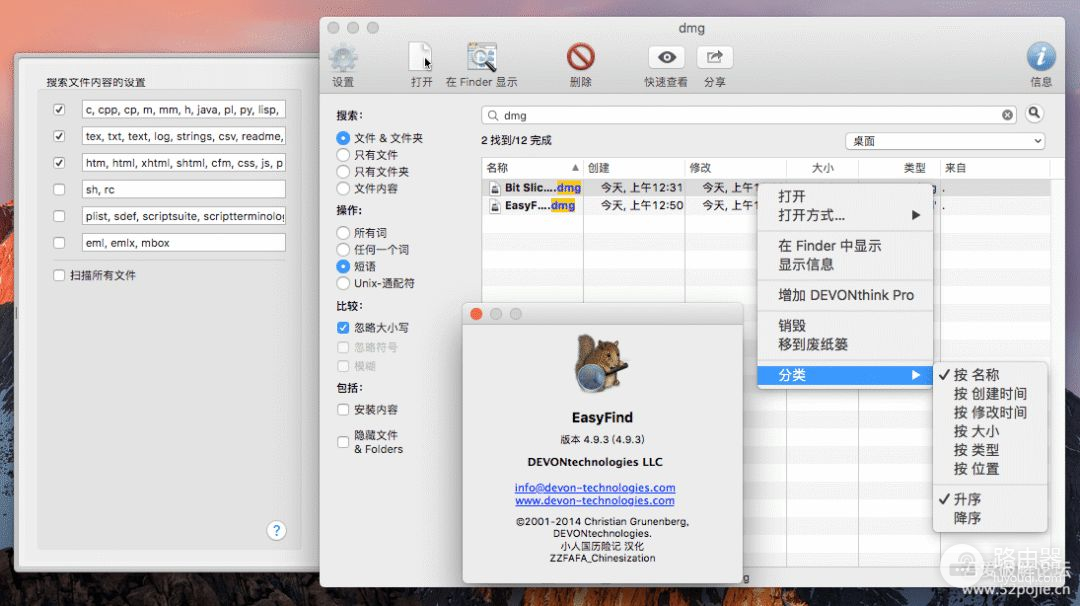Open the 桌面 location dropdown

tap(945, 141)
